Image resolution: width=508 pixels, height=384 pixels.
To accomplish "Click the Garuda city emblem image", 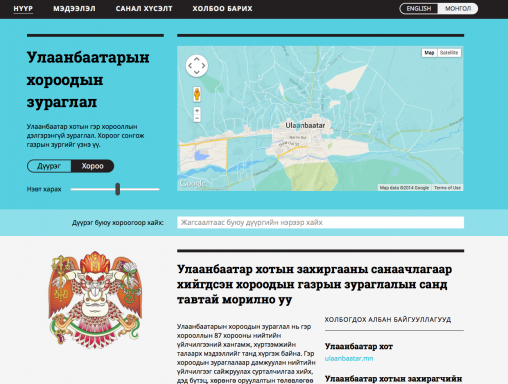I will click(95, 300).
